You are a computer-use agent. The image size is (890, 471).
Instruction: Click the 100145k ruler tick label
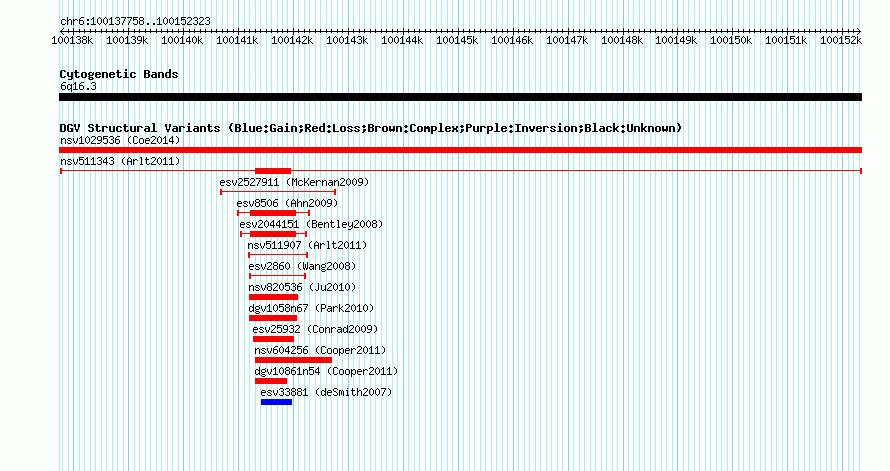tap(457, 40)
